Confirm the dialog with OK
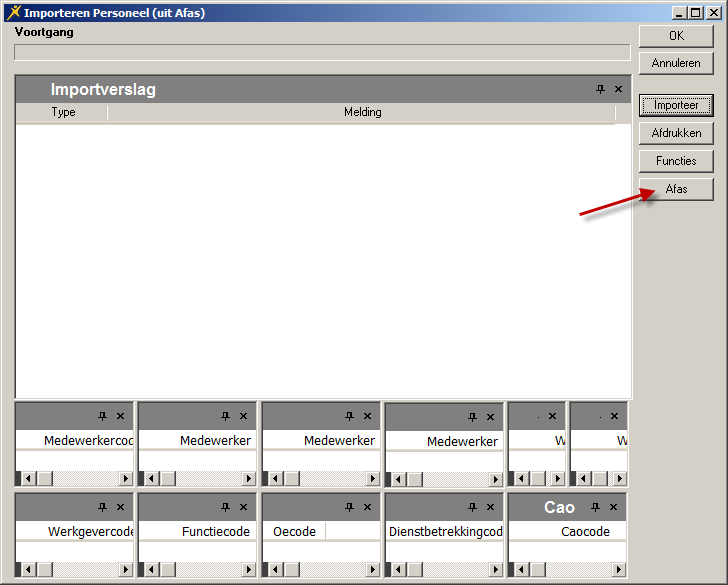 676,36
